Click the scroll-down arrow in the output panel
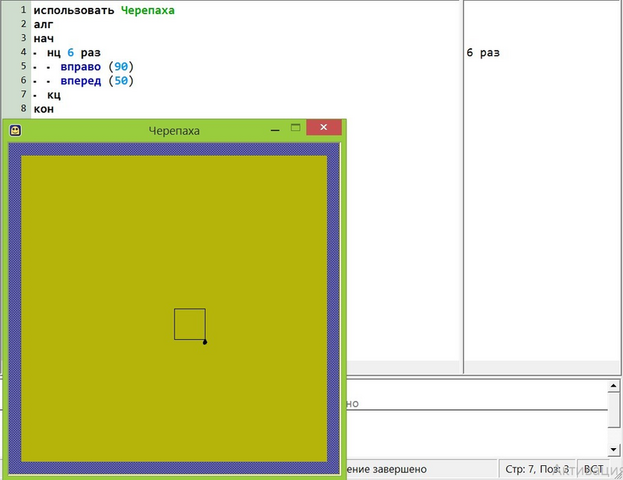 (613, 449)
